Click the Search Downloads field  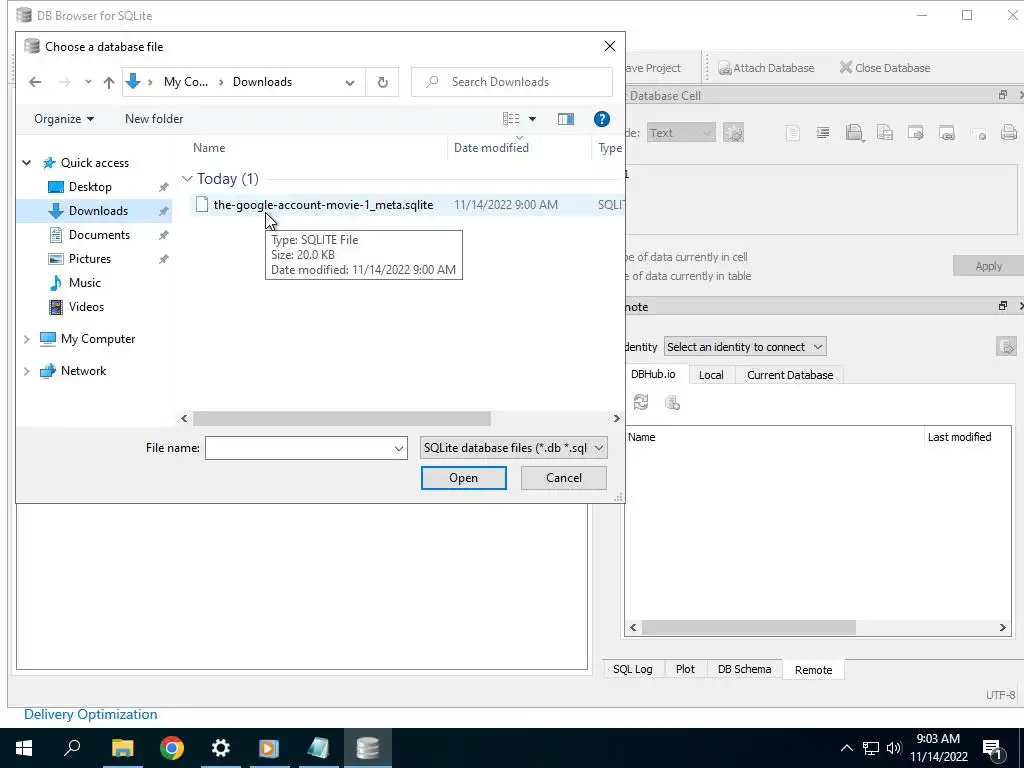[x=512, y=82]
